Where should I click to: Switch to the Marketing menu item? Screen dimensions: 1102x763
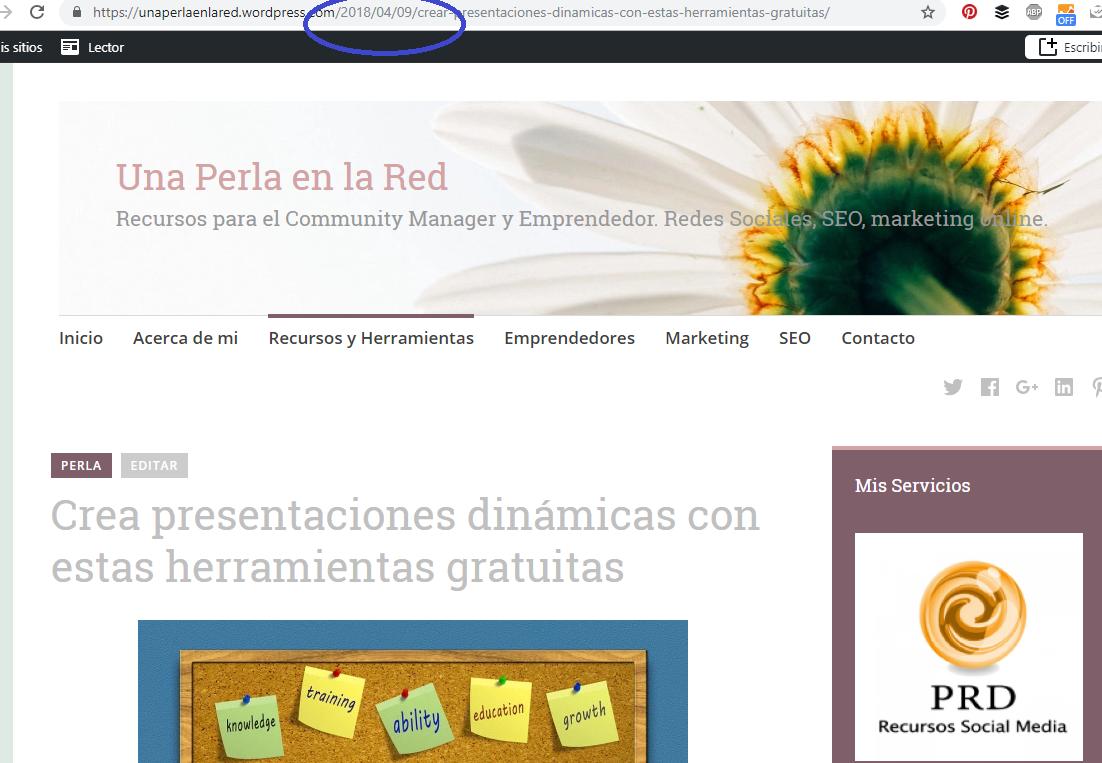click(707, 338)
